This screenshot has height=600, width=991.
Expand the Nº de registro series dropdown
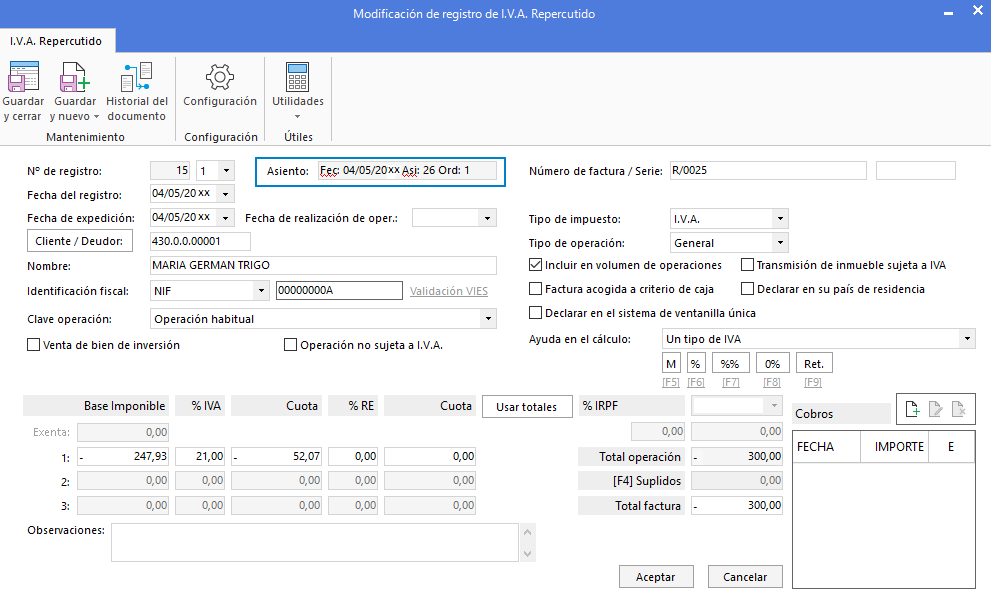click(x=226, y=171)
